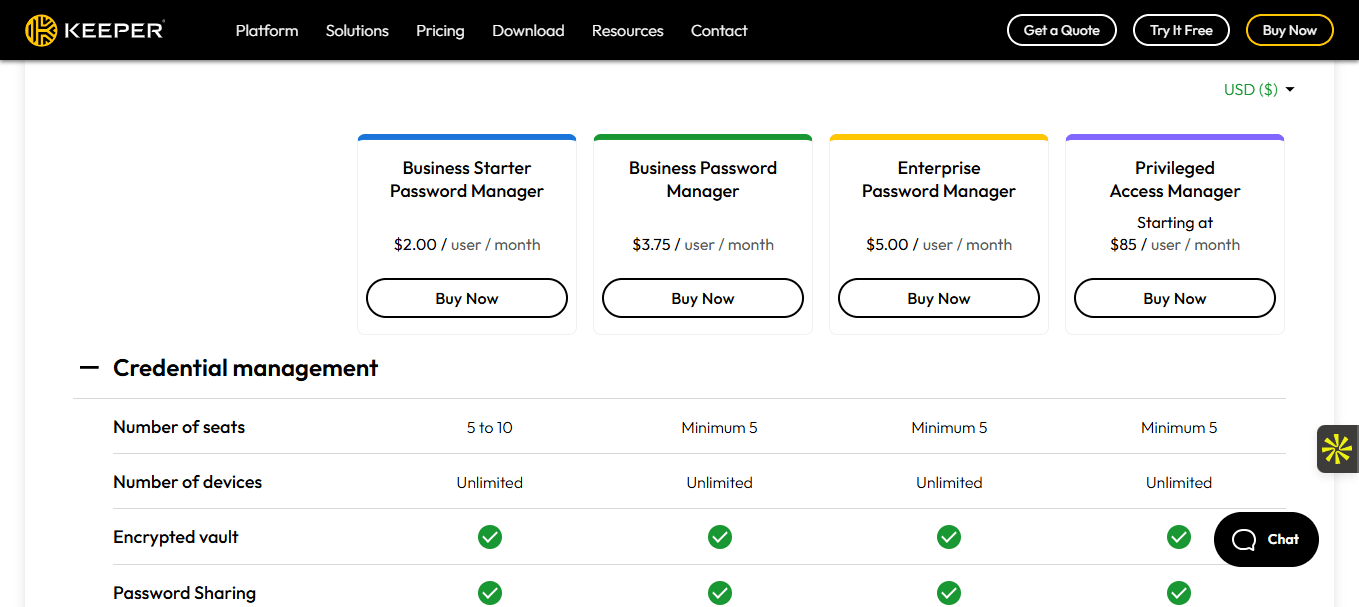
Task: Click Buy Now for Privileged Access Manager
Action: pos(1174,298)
